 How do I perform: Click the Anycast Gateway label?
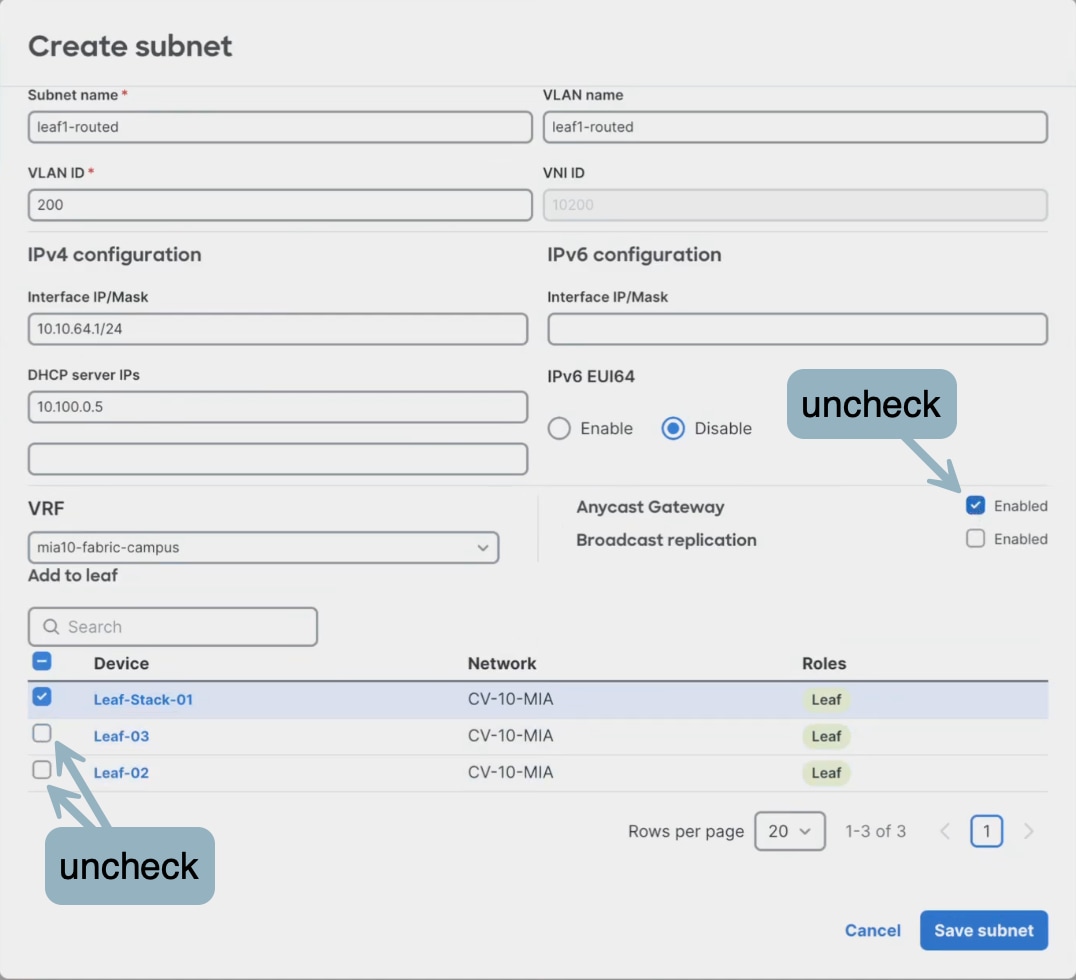coord(651,506)
